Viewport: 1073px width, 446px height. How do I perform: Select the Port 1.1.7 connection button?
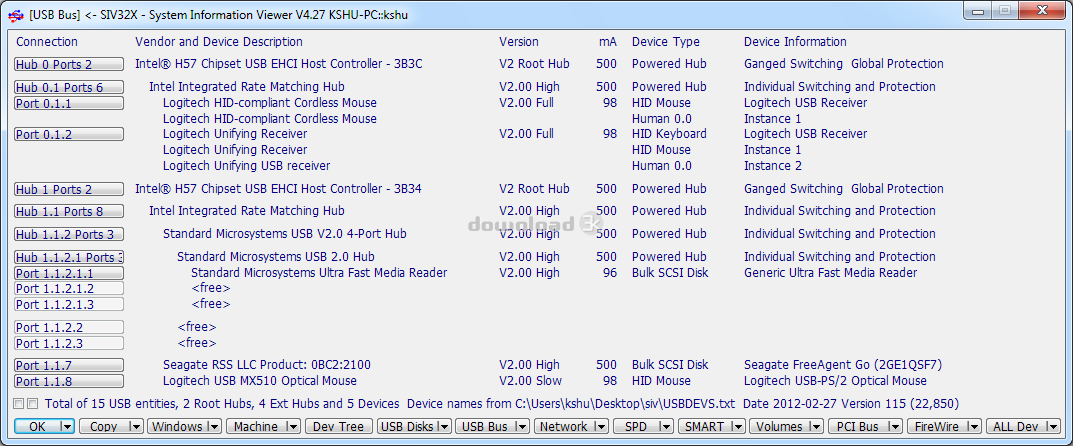pyautogui.click(x=69, y=365)
